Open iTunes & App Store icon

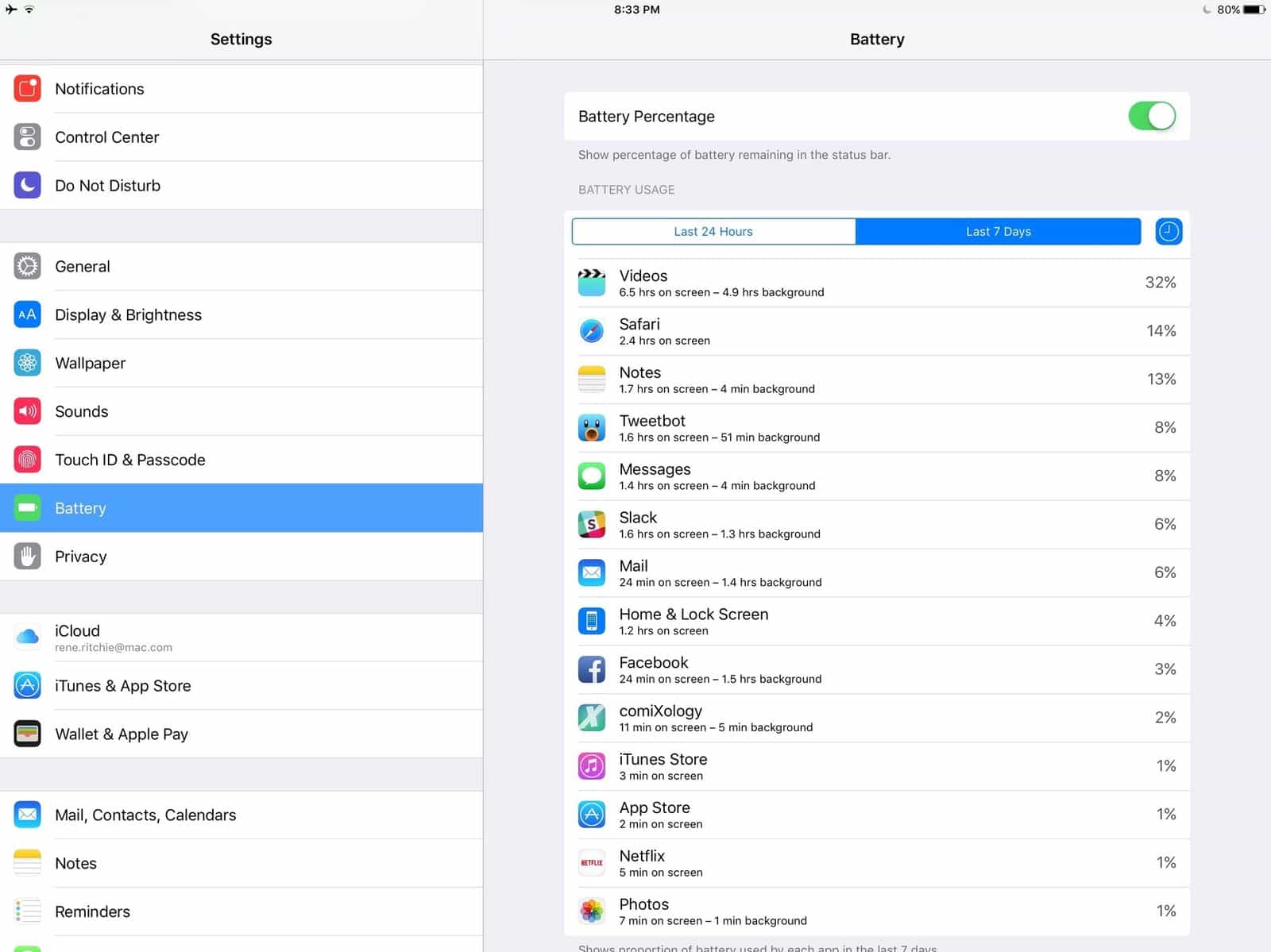pyautogui.click(x=28, y=685)
